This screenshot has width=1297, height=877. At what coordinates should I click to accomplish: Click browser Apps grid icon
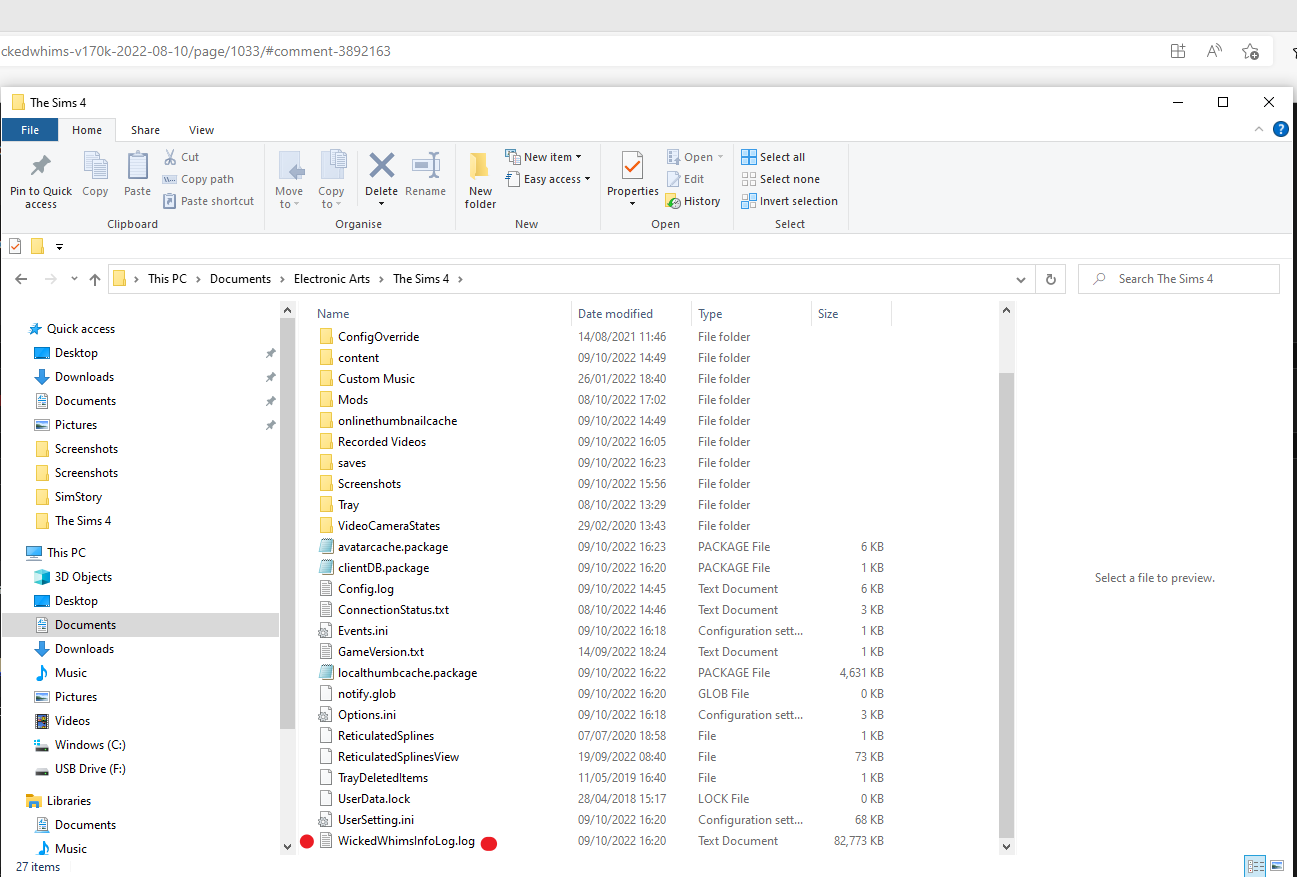point(1178,51)
